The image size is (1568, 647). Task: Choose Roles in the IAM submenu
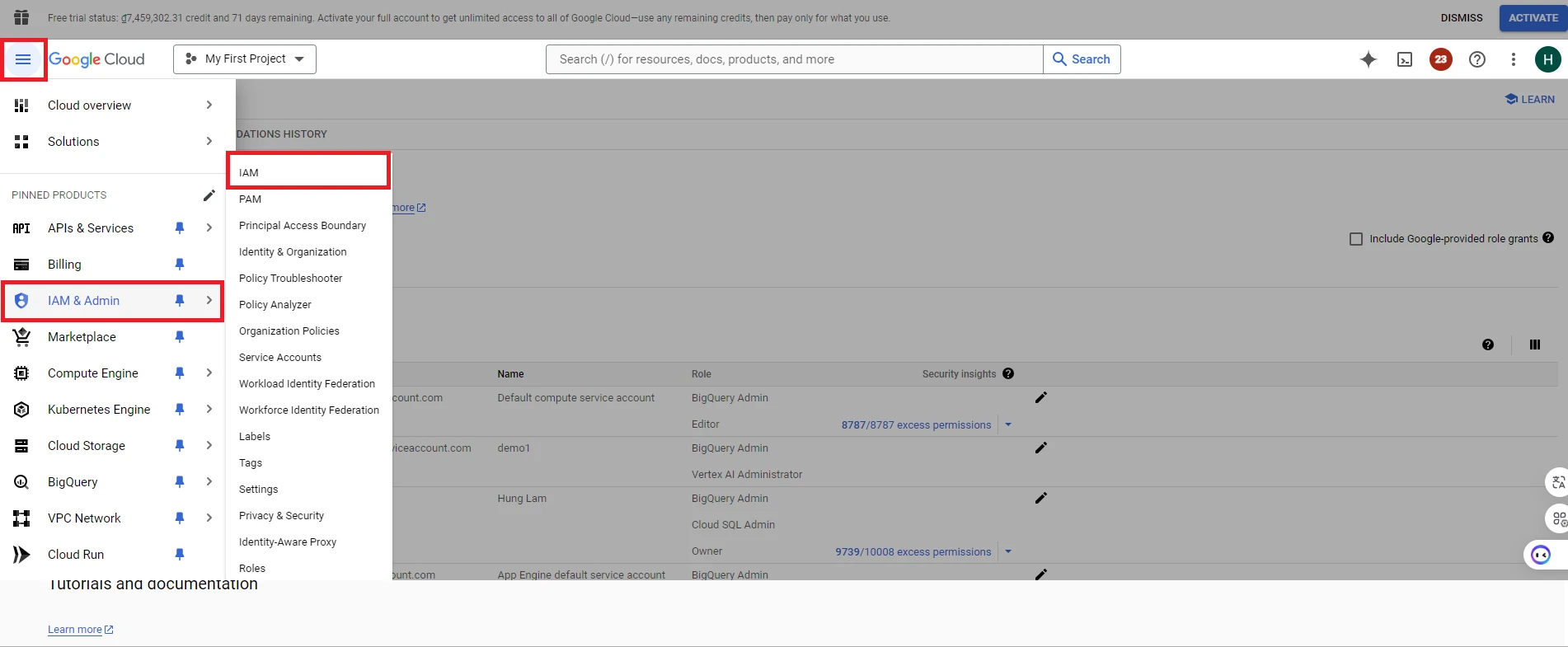tap(252, 569)
